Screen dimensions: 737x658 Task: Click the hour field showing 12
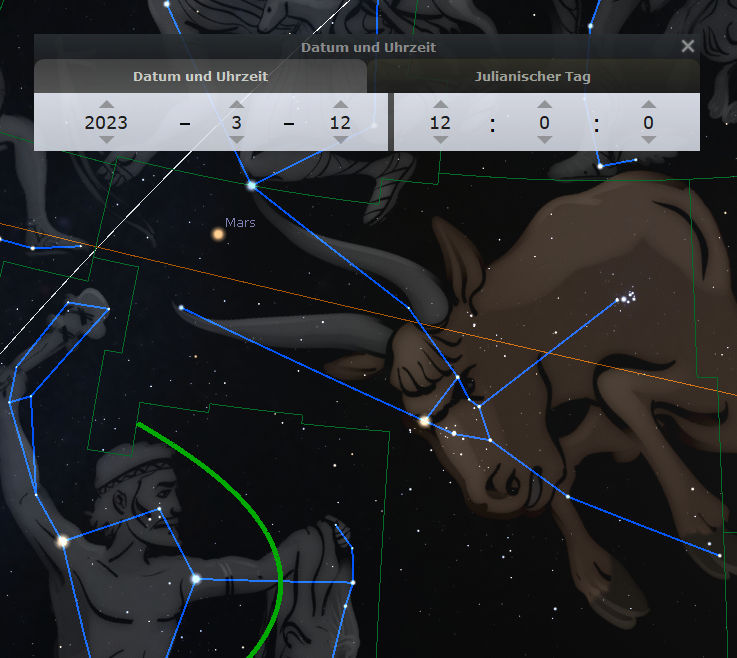point(440,123)
